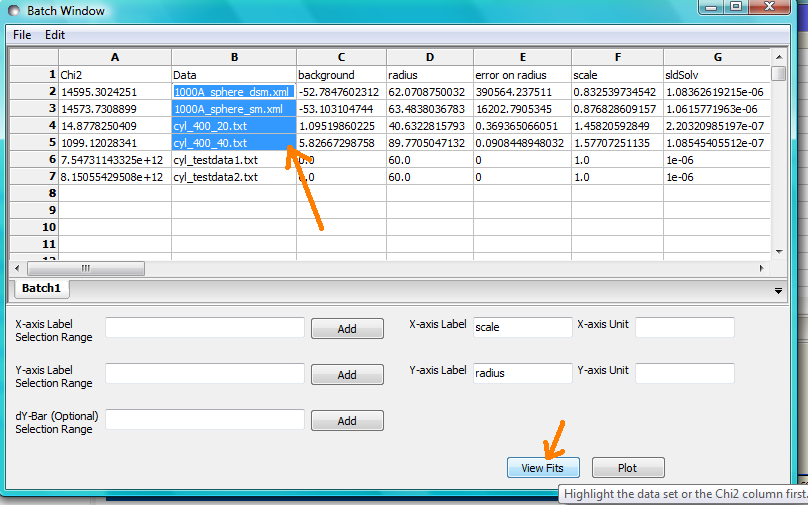Click Add for Y-axis Label Selection Range

[346, 375]
